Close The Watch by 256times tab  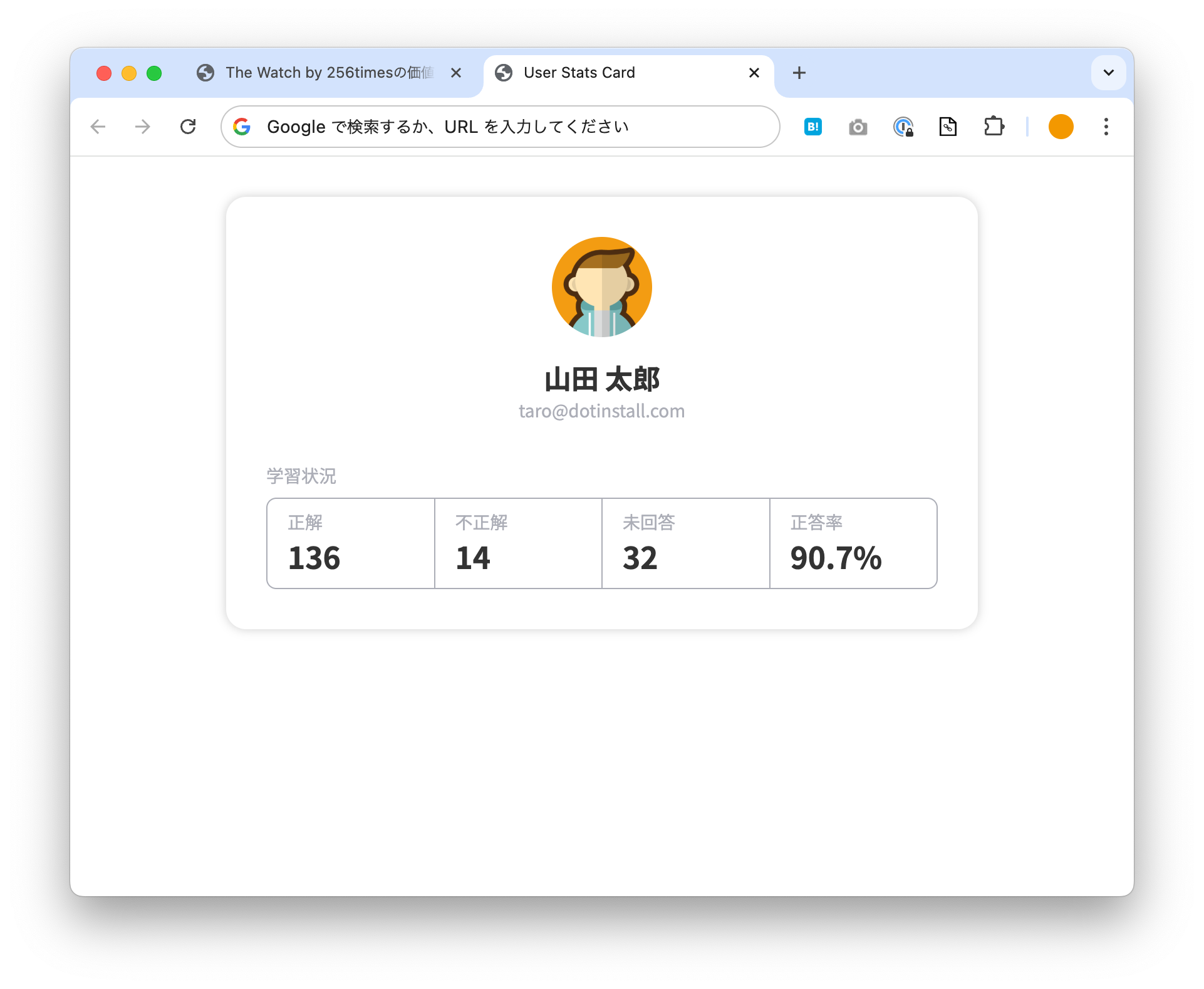pos(456,73)
